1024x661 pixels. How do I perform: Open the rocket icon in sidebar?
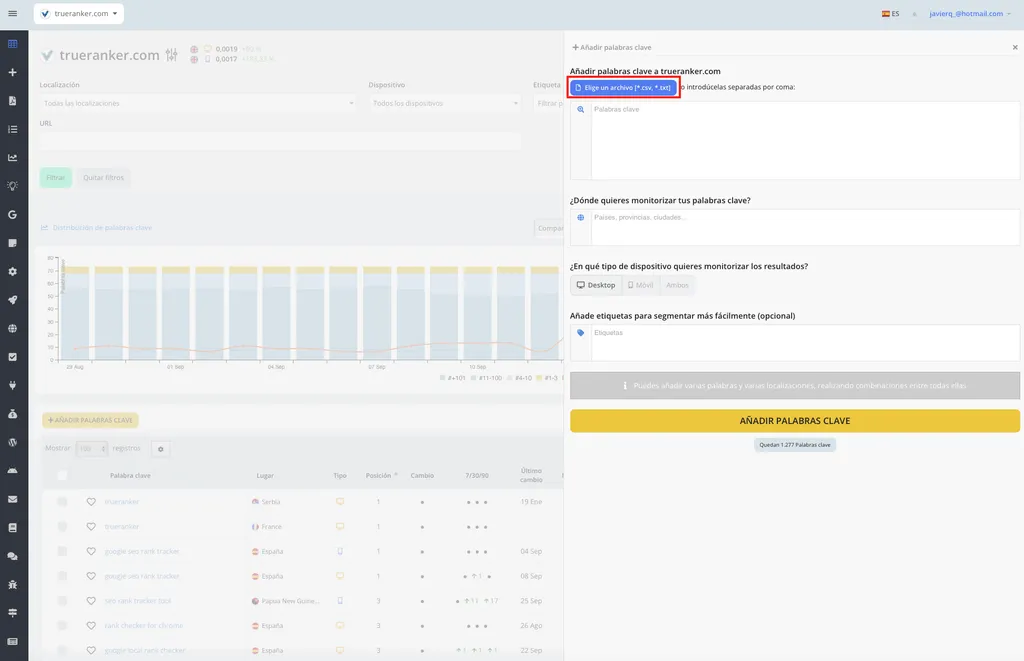pyautogui.click(x=12, y=300)
